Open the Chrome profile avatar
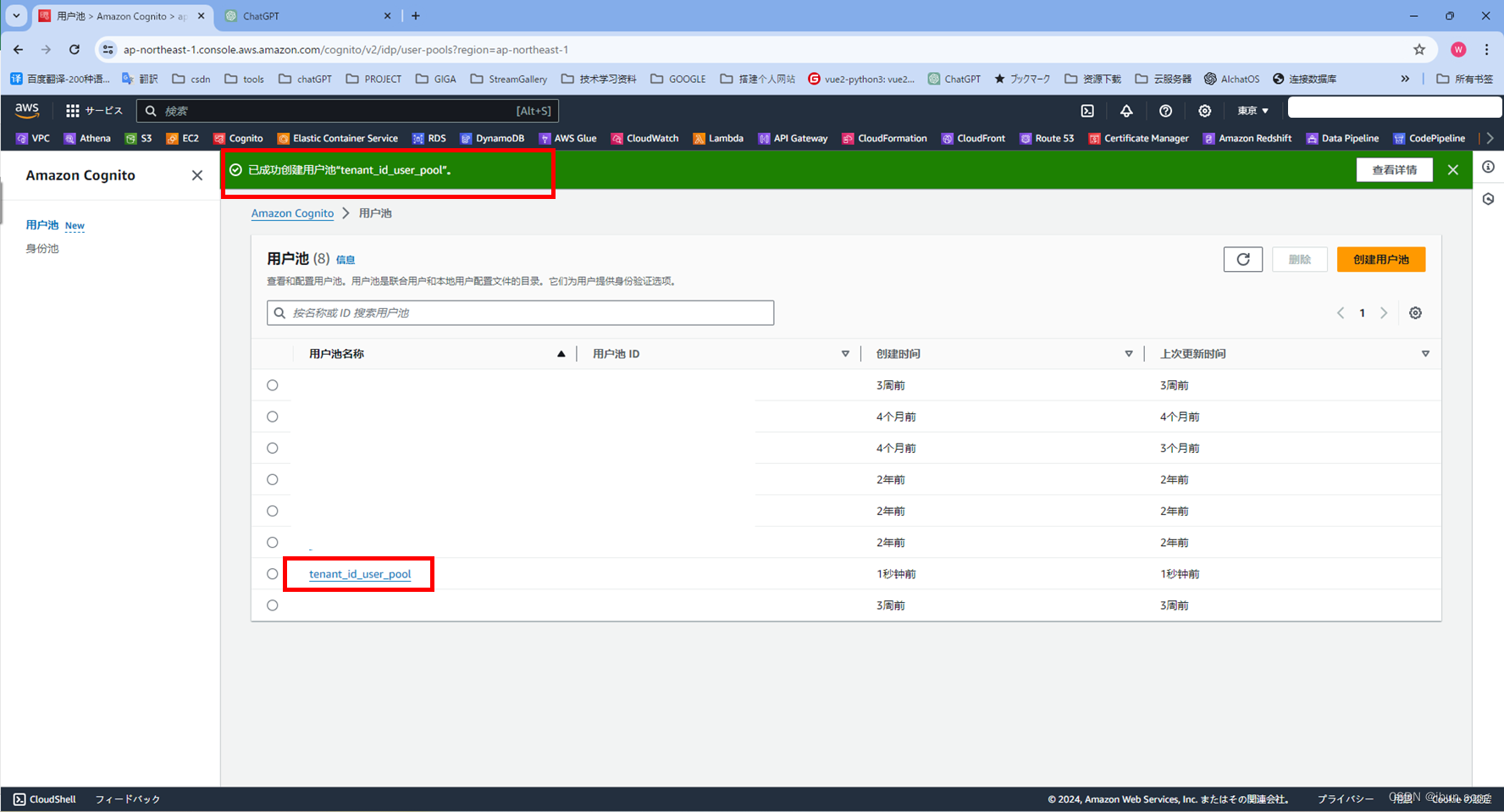 coord(1458,50)
